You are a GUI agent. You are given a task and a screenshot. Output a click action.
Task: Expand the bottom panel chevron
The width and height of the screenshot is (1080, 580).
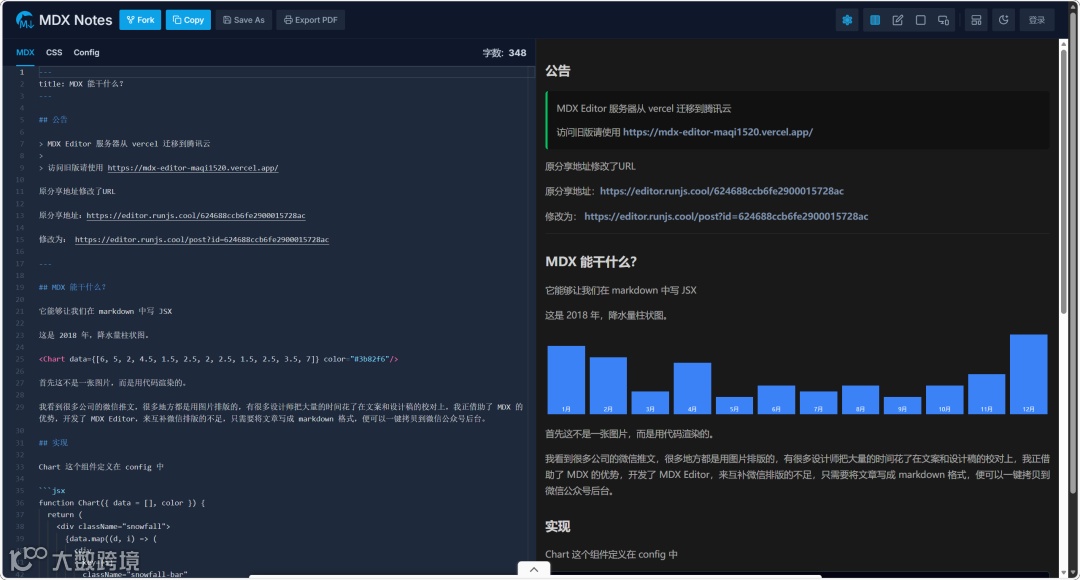point(534,570)
